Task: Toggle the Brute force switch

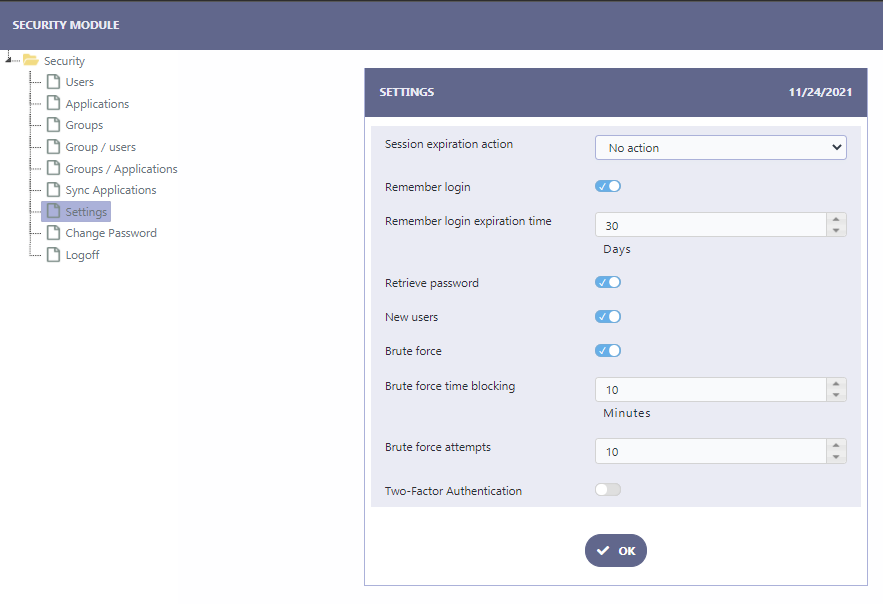Action: tap(608, 351)
